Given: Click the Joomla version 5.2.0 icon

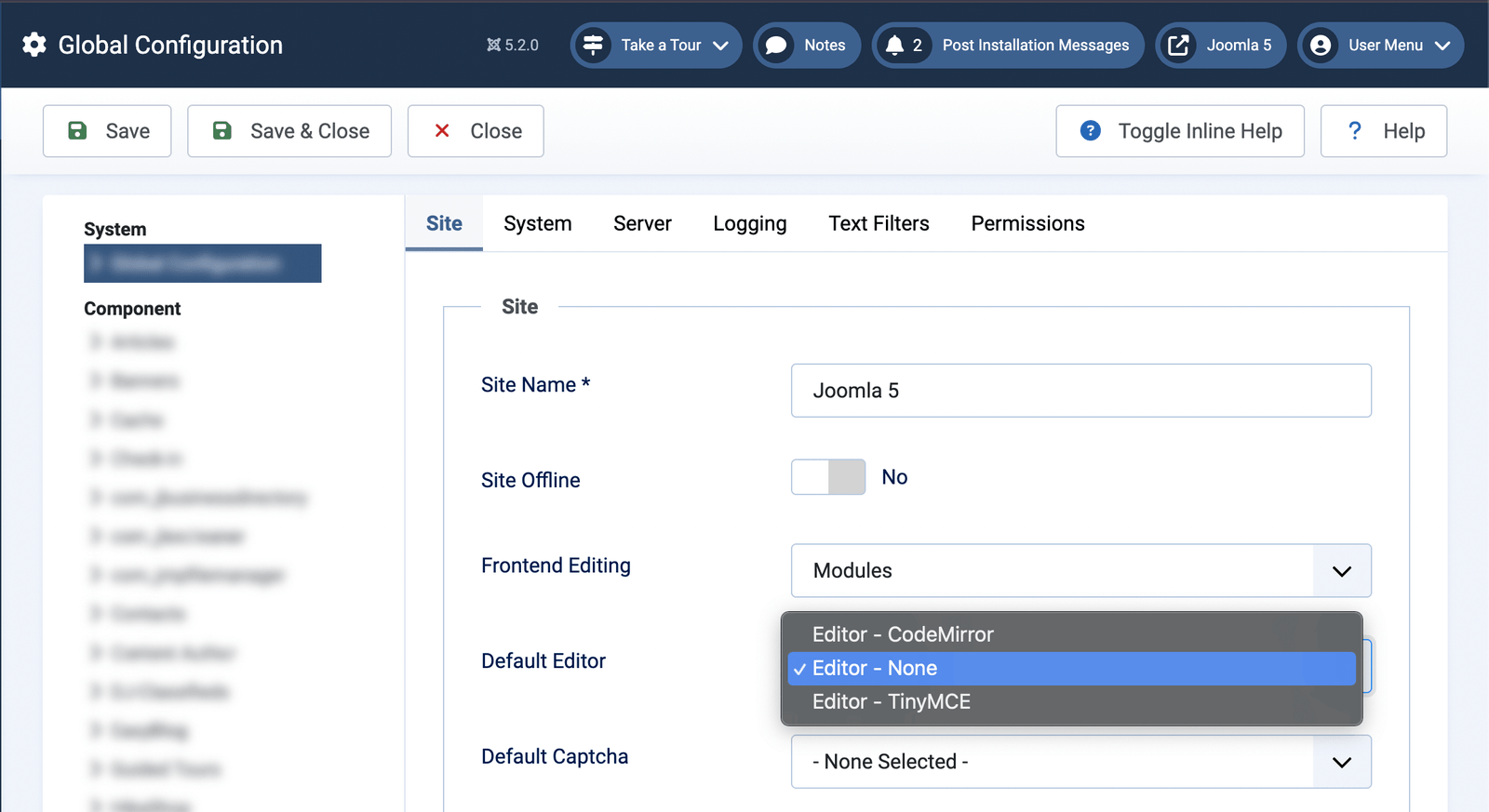Looking at the screenshot, I should (x=493, y=45).
